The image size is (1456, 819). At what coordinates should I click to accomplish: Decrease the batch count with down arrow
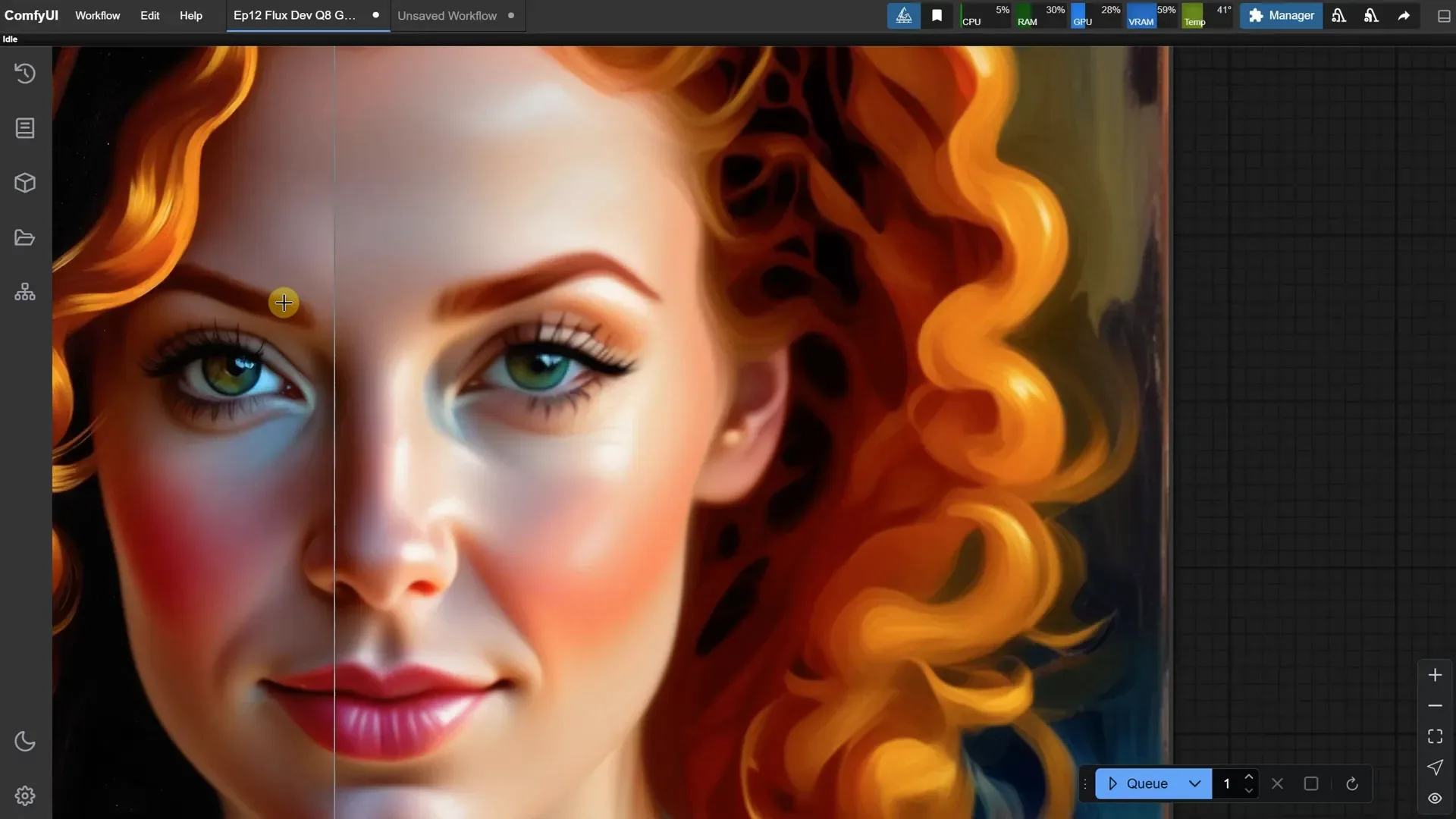(1249, 791)
